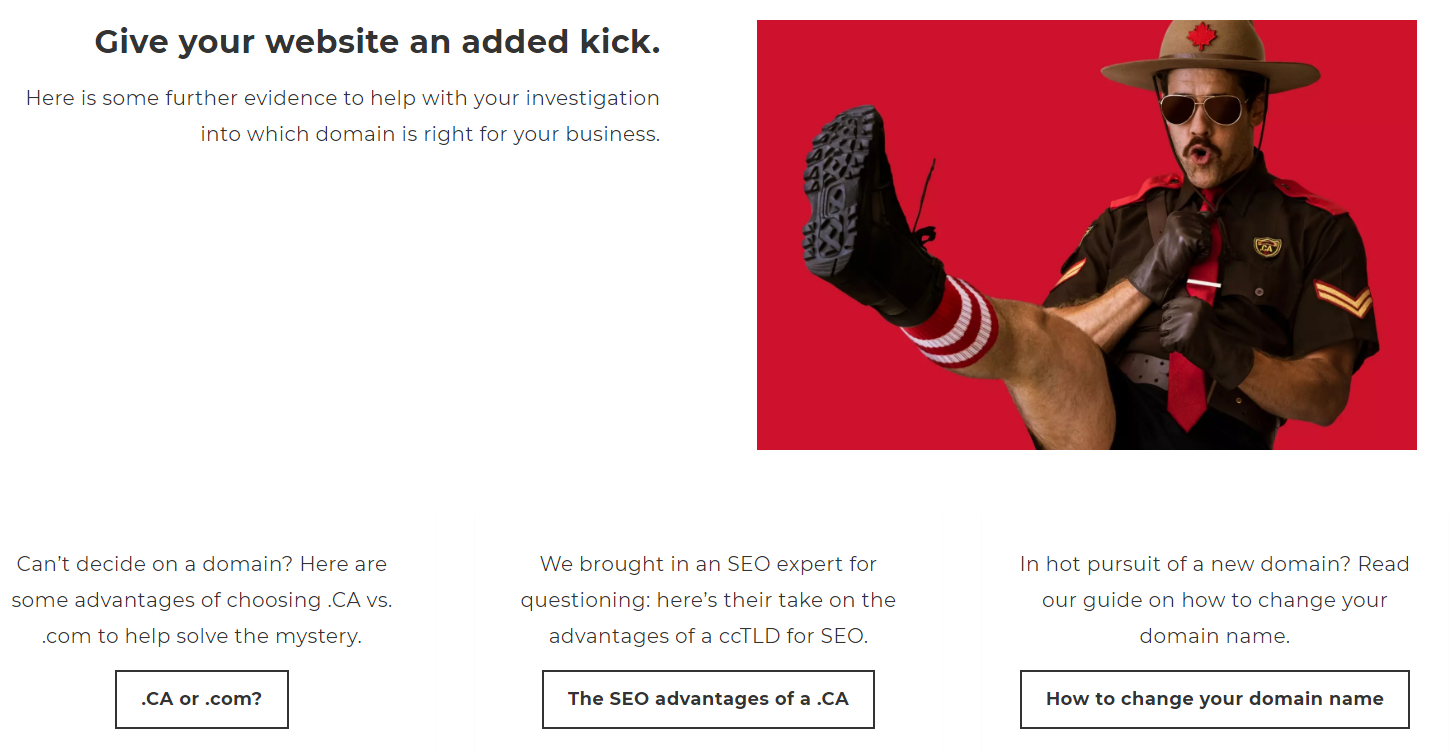The image size is (1453, 753).
Task: Click the gold .CA badge on the shirt
Action: (x=1267, y=246)
